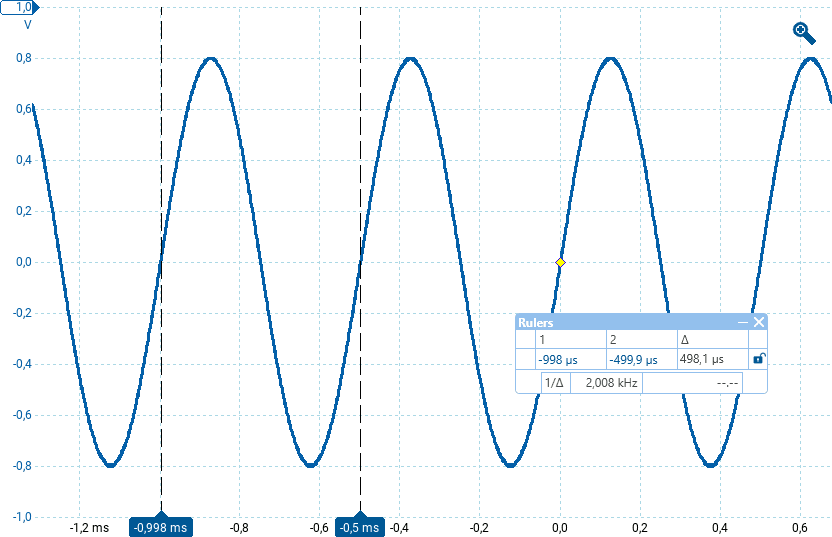The width and height of the screenshot is (832, 537).
Task: Click the 0,8 voltage axis label
Action: 24,58
